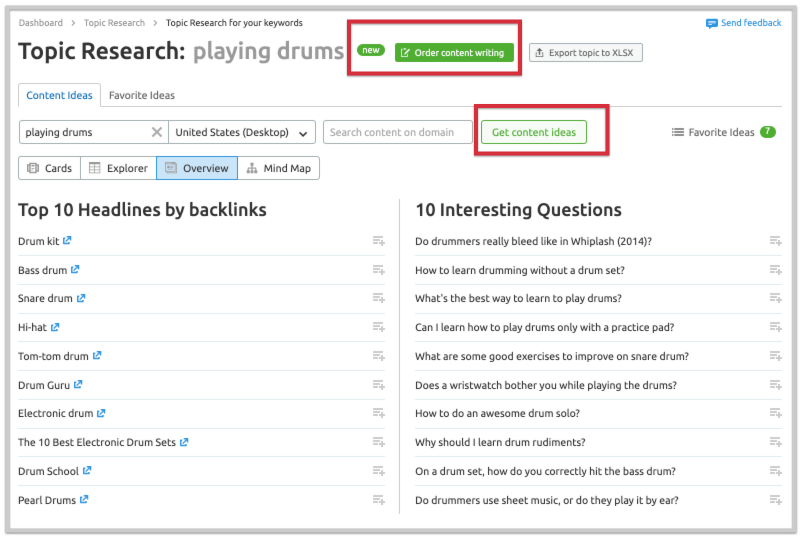Add Snare drum headline to favorites
This screenshot has height=538, width=802.
click(x=378, y=298)
